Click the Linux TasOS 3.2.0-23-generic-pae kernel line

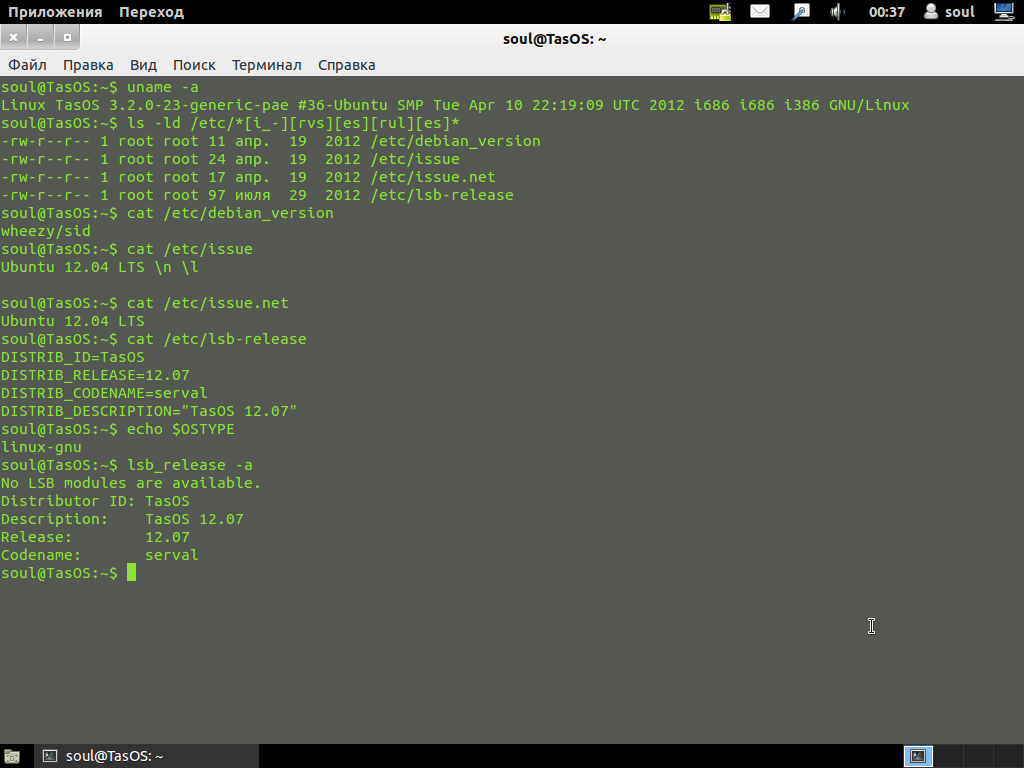[x=455, y=105]
